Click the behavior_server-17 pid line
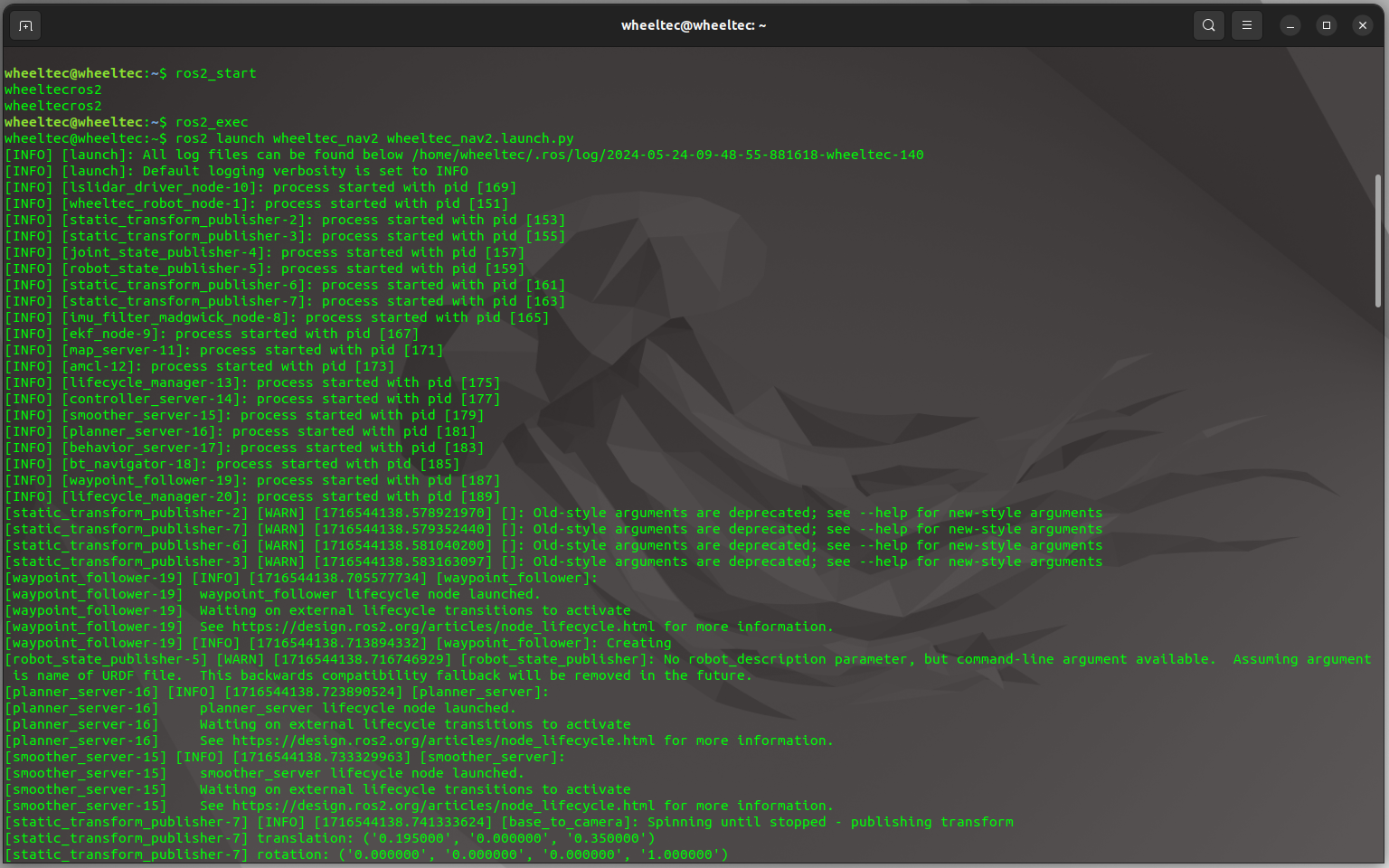The image size is (1389, 868). coord(244,448)
